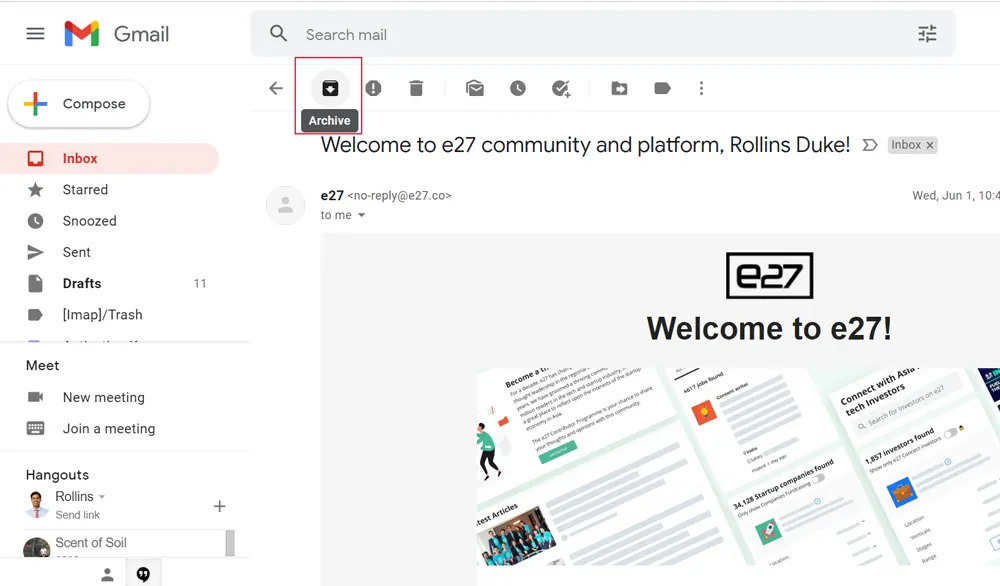
Task: Expand recipient details arrow beside 'to me'
Action: coord(362,215)
